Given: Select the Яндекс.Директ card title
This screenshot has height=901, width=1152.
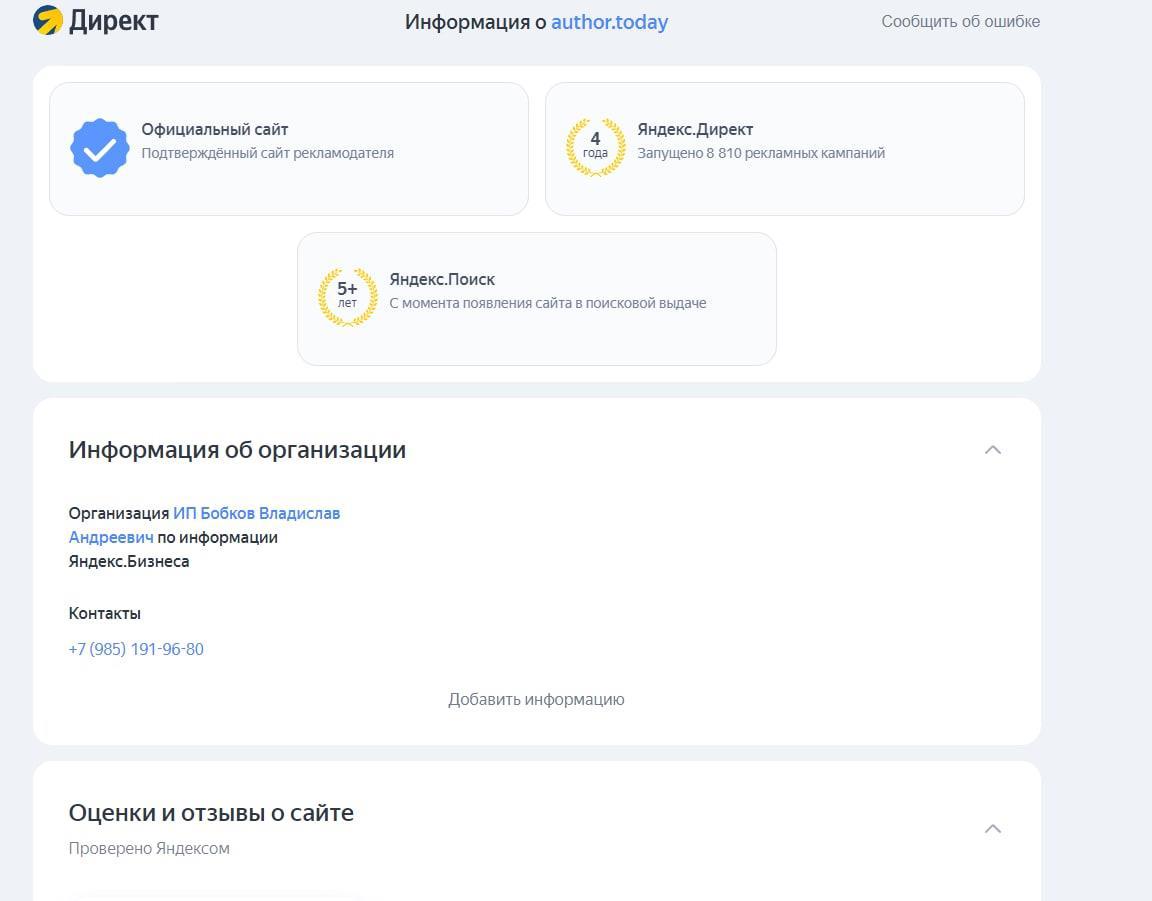Looking at the screenshot, I should click(x=695, y=129).
